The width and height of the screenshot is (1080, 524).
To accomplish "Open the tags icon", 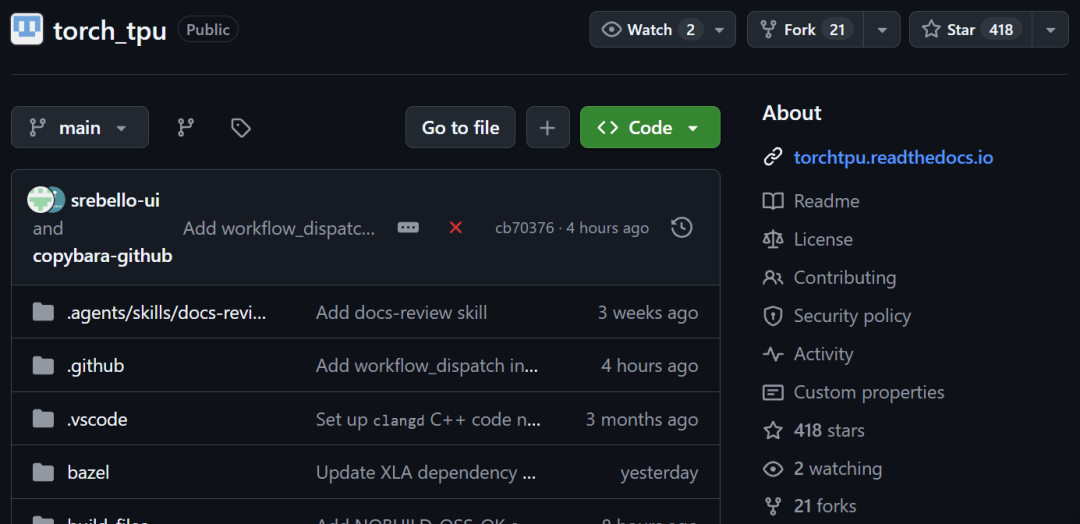I will [x=240, y=127].
